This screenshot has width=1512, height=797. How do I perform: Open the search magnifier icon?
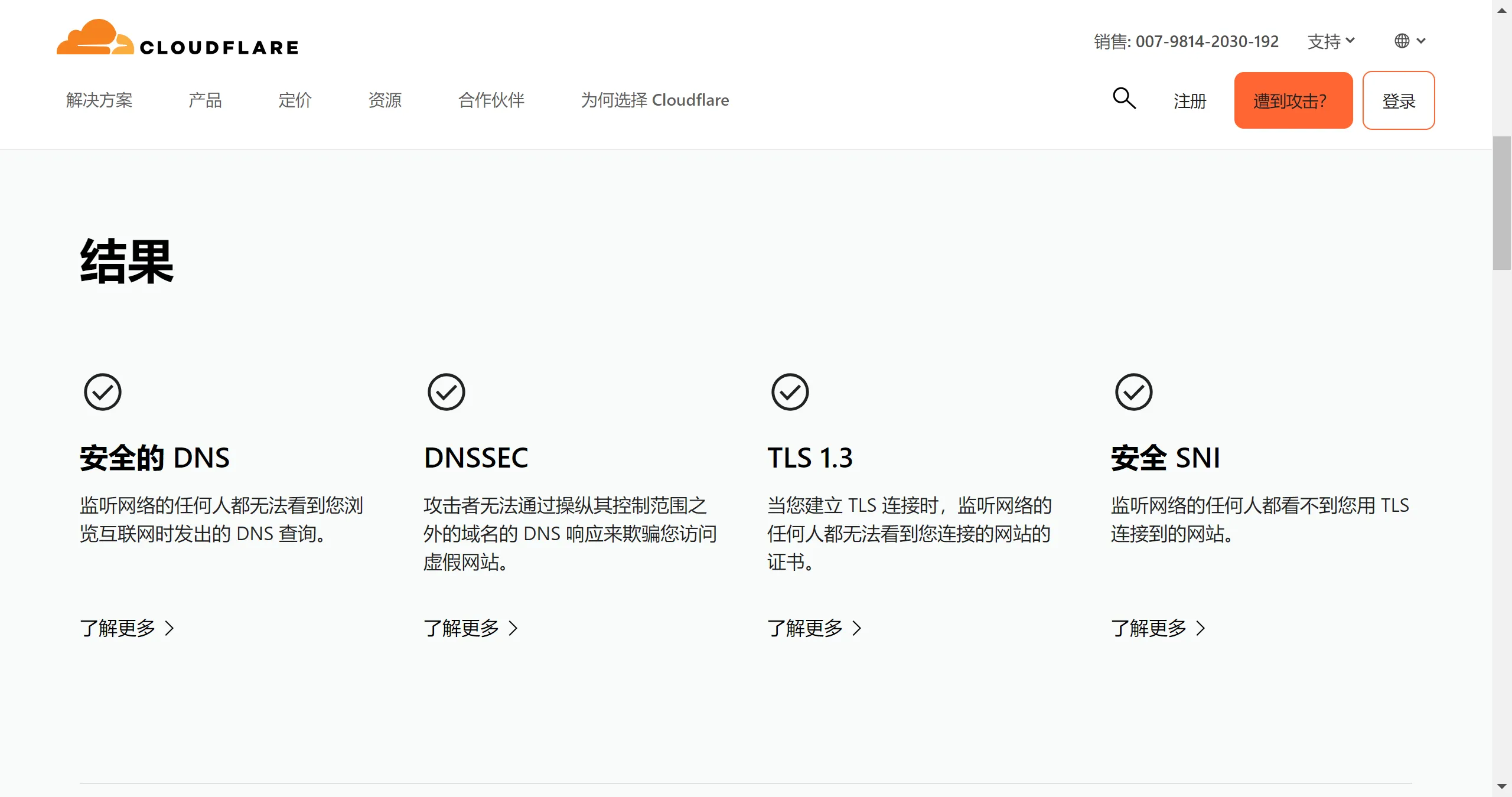[x=1124, y=99]
